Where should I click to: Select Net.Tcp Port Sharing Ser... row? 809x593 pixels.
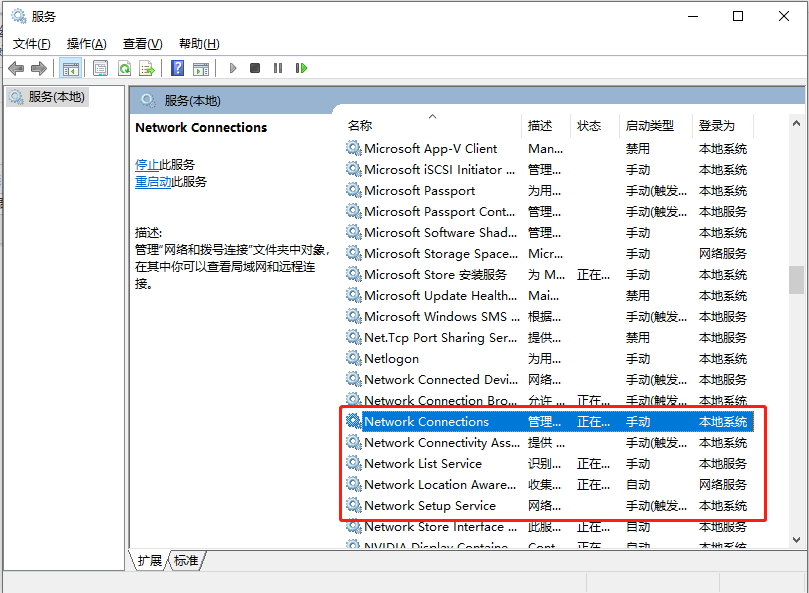(549, 338)
